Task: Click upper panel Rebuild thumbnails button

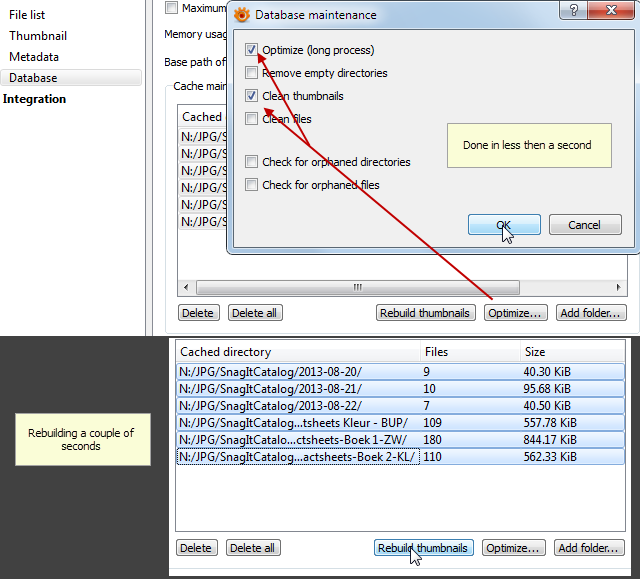Action: coord(425,313)
